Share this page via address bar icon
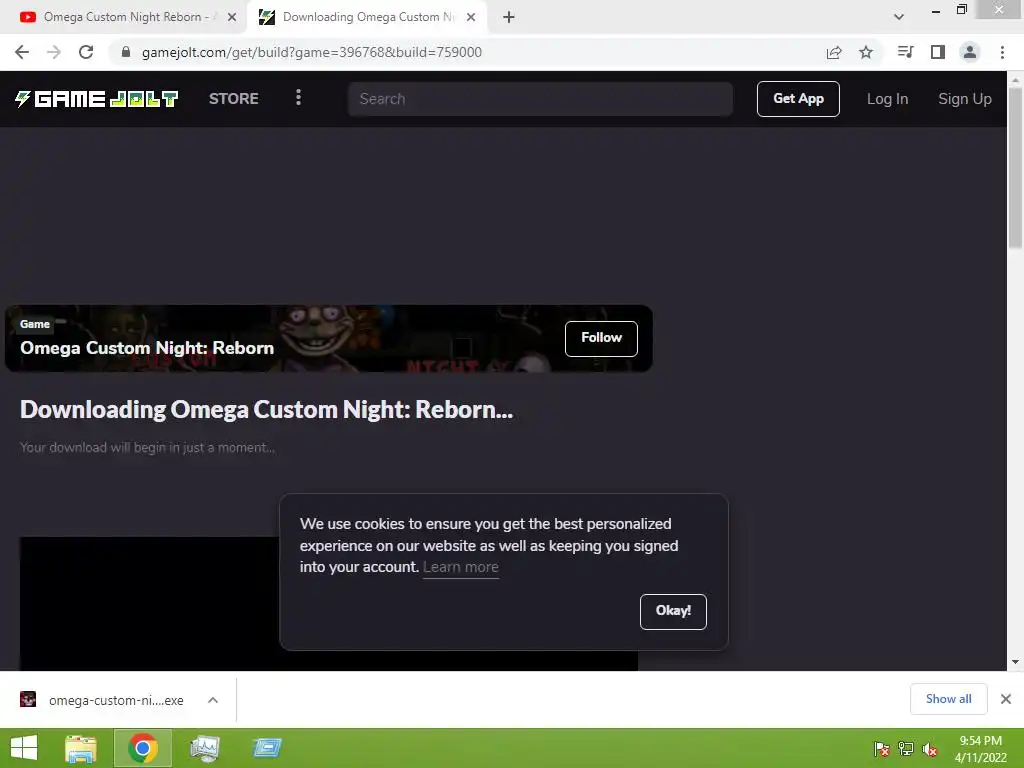Viewport: 1024px width, 768px height. tap(834, 52)
